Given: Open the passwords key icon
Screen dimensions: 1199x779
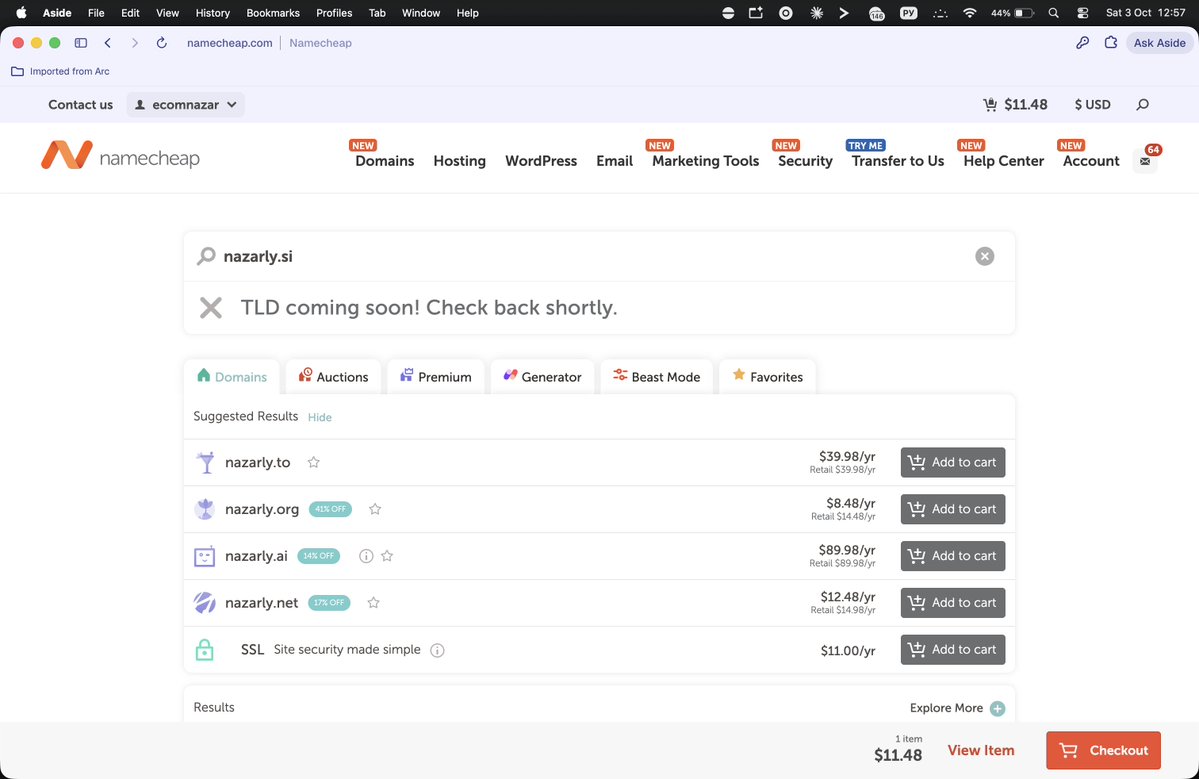Looking at the screenshot, I should (1082, 43).
